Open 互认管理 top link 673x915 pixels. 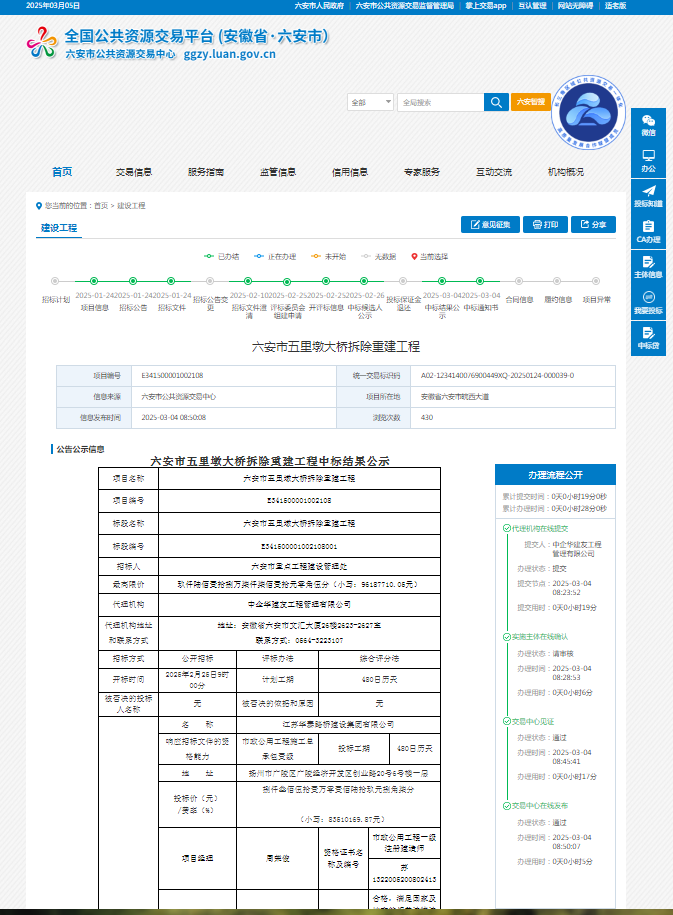(532, 5)
